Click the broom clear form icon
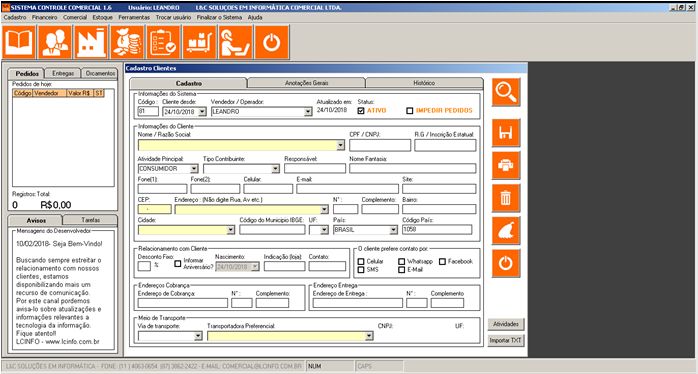 pos(506,230)
